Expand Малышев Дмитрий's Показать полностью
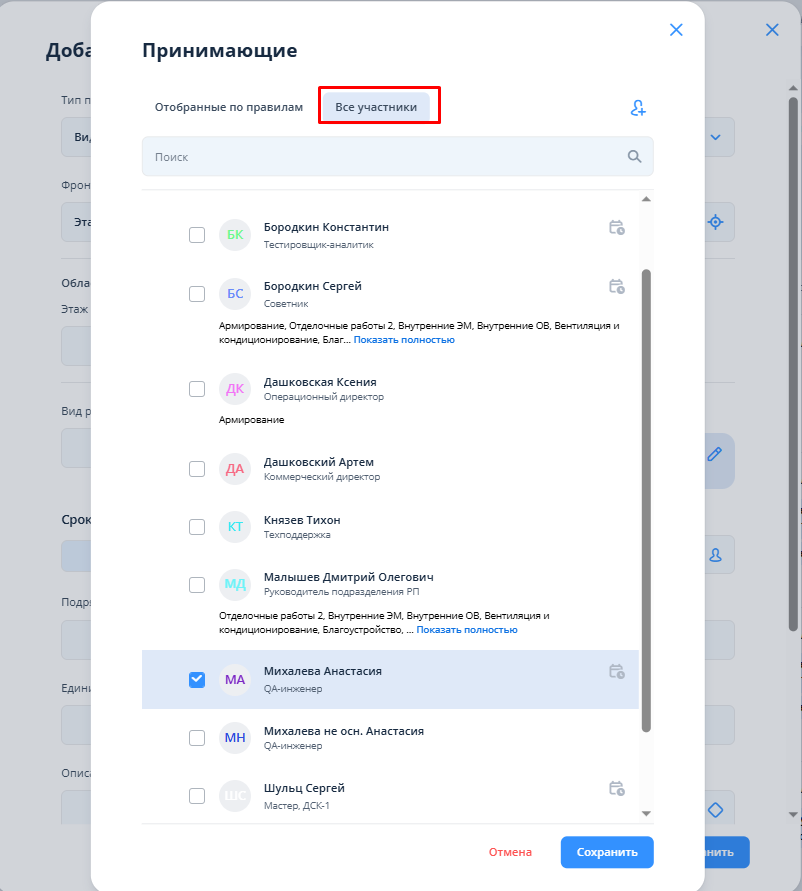The height and width of the screenshot is (891, 802). coord(467,630)
